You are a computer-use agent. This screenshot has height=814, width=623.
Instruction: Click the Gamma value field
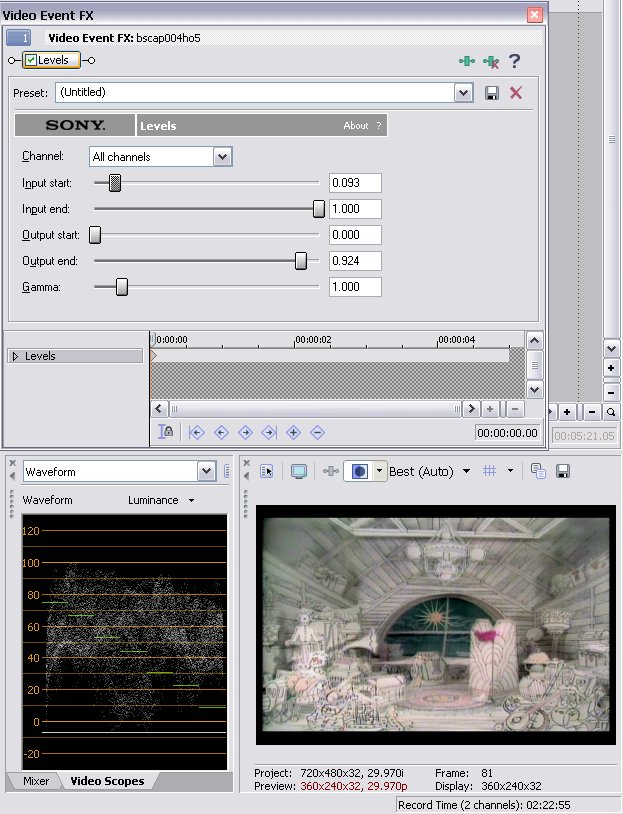point(355,287)
